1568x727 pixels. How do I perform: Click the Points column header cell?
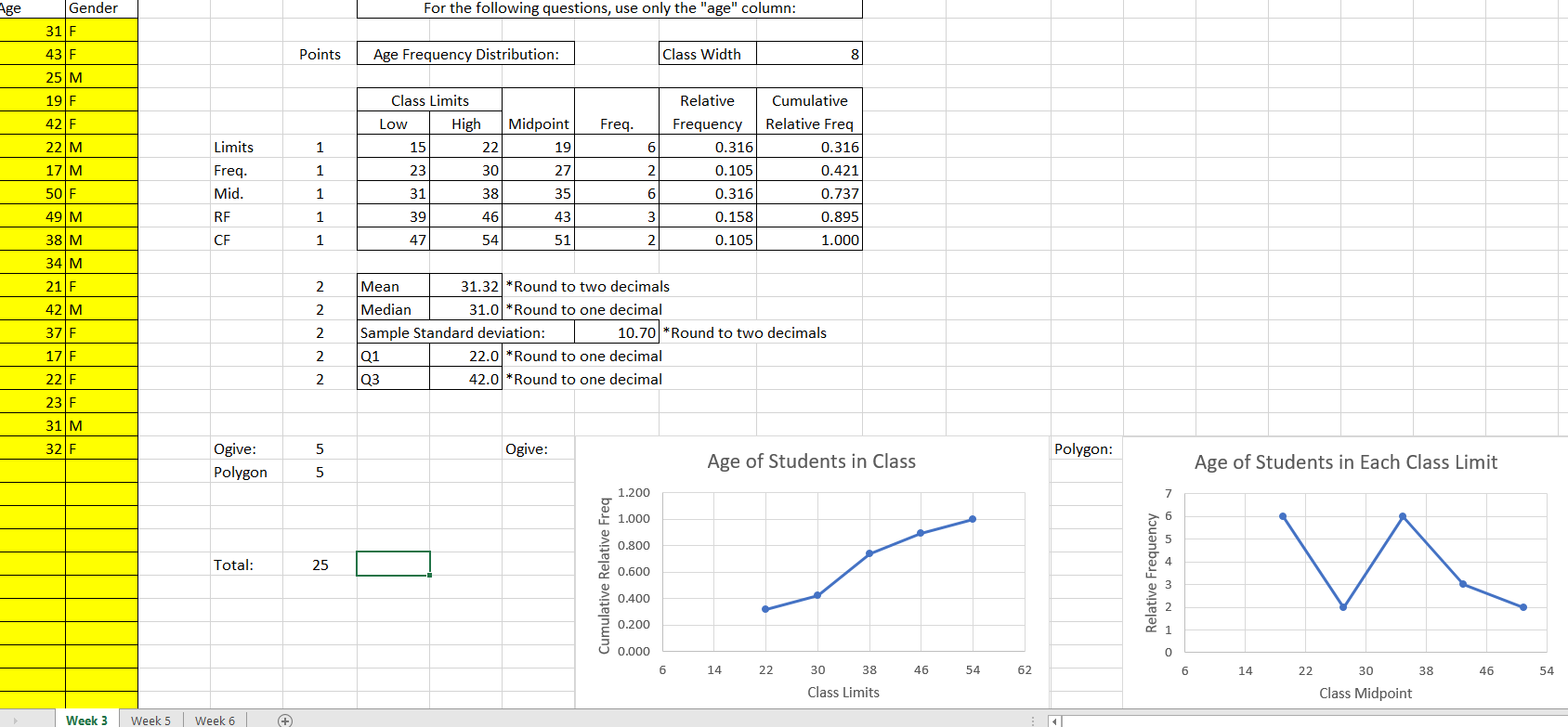(x=320, y=54)
